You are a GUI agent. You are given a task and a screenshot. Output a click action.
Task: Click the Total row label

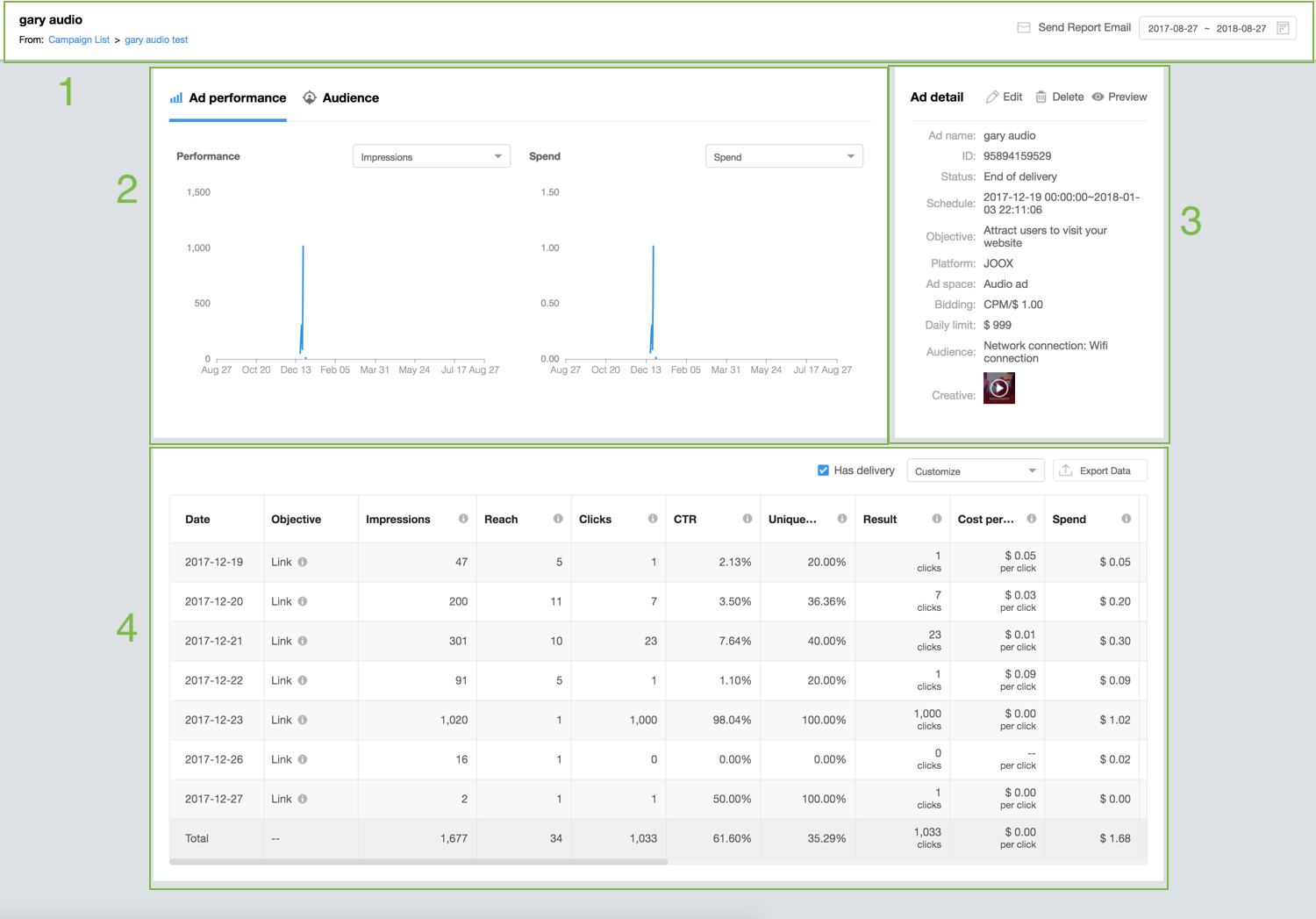pyautogui.click(x=197, y=838)
